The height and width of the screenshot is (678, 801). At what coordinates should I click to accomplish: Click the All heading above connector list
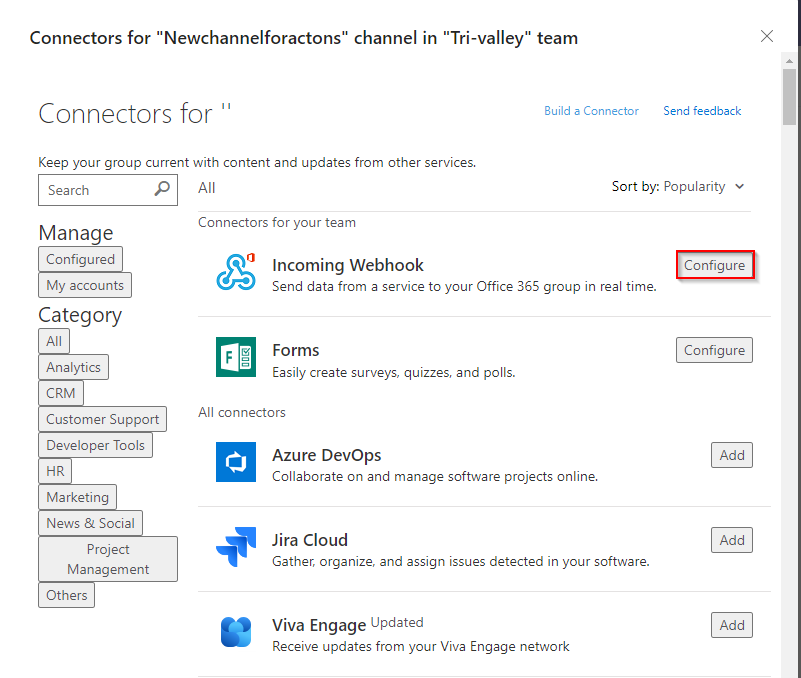(x=207, y=188)
